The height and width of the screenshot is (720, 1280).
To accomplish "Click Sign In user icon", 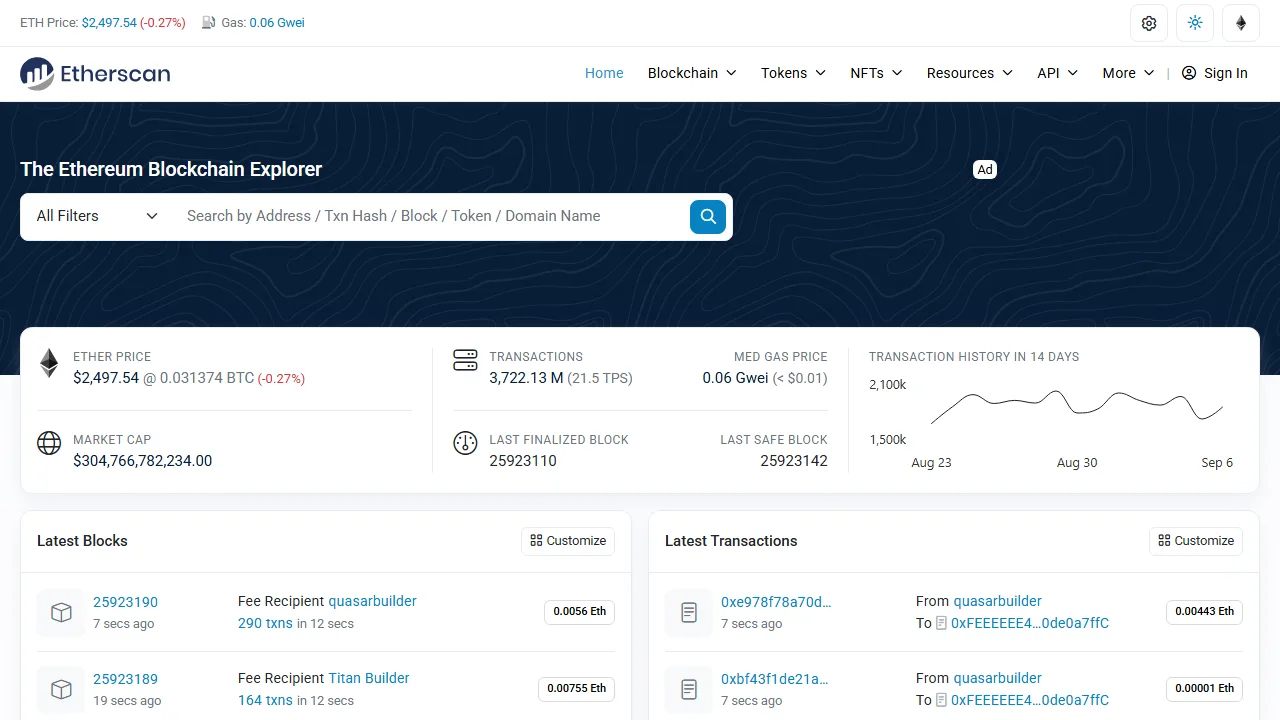I will click(x=1189, y=73).
